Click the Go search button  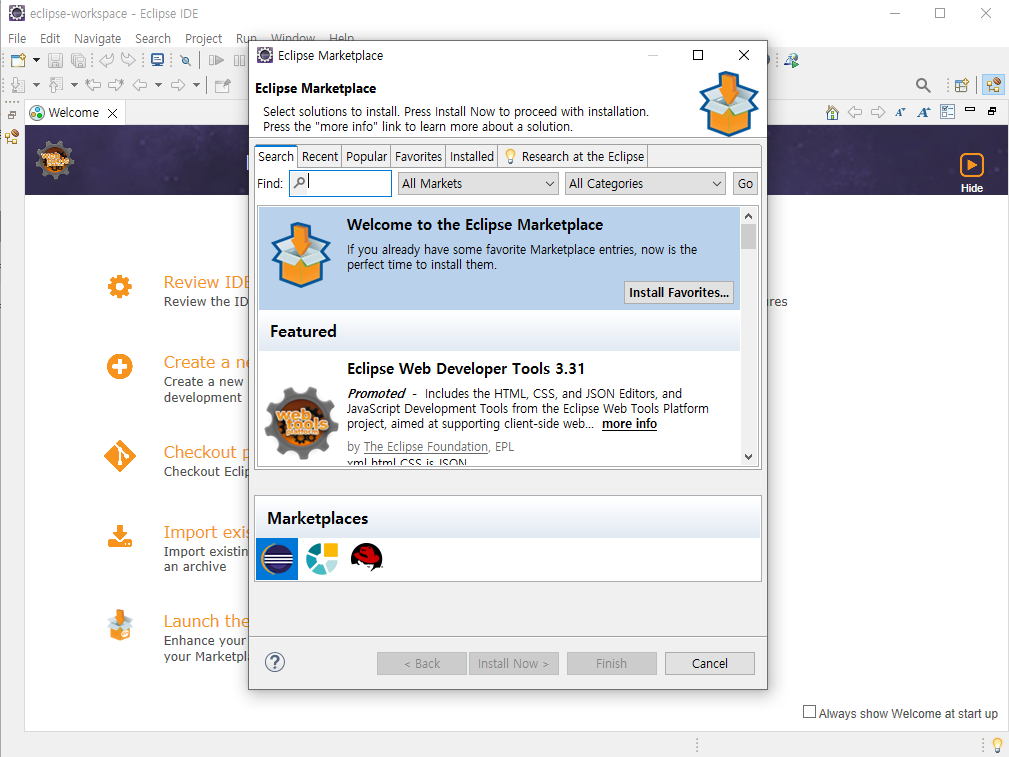pyautogui.click(x=745, y=184)
